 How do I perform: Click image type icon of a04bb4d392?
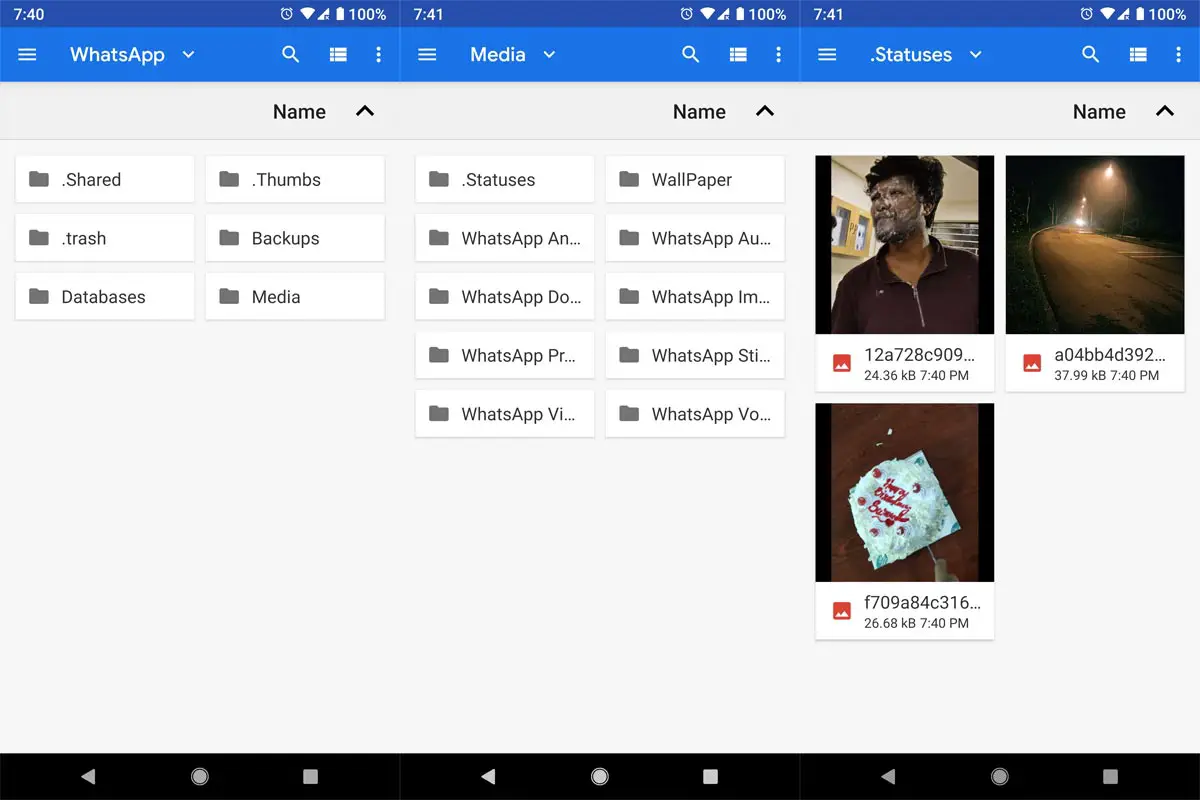[x=1032, y=363]
